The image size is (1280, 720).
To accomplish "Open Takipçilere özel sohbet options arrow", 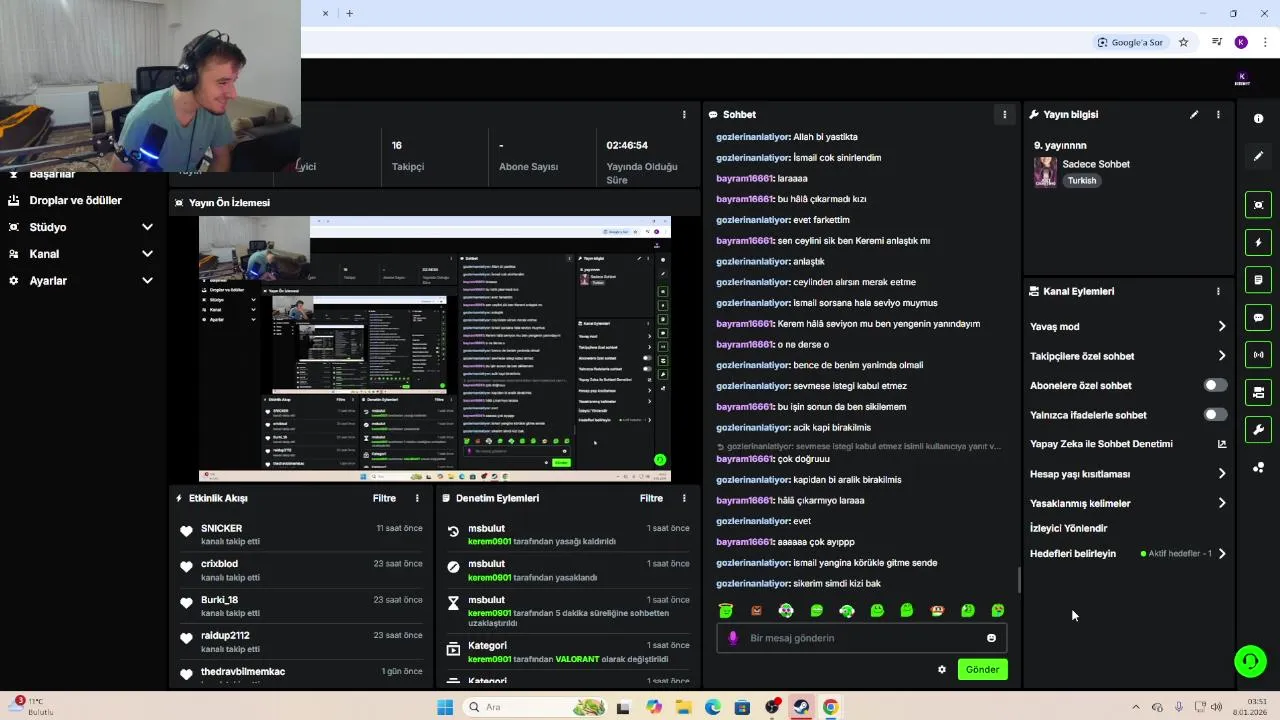I will point(1221,356).
